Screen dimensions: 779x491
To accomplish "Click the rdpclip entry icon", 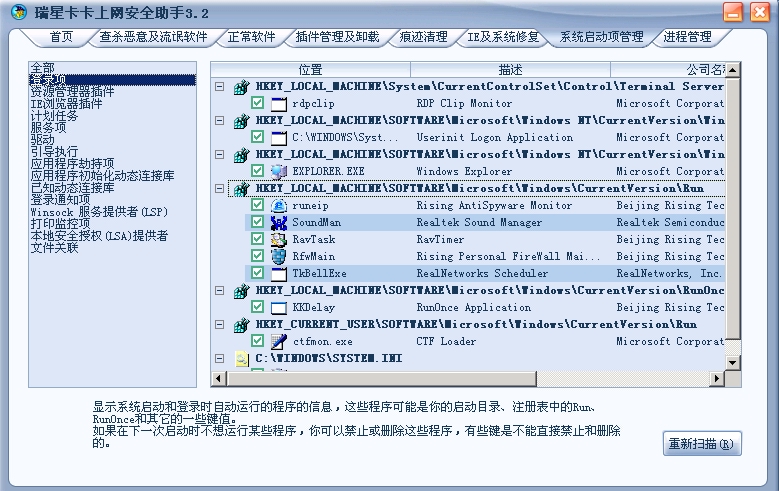I will 279,103.
